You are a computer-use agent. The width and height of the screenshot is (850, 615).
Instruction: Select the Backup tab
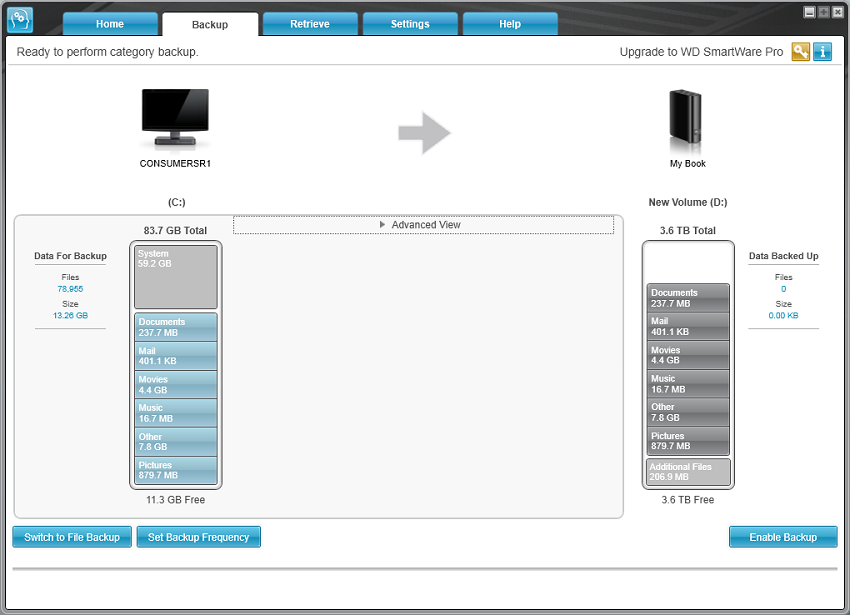[x=210, y=24]
